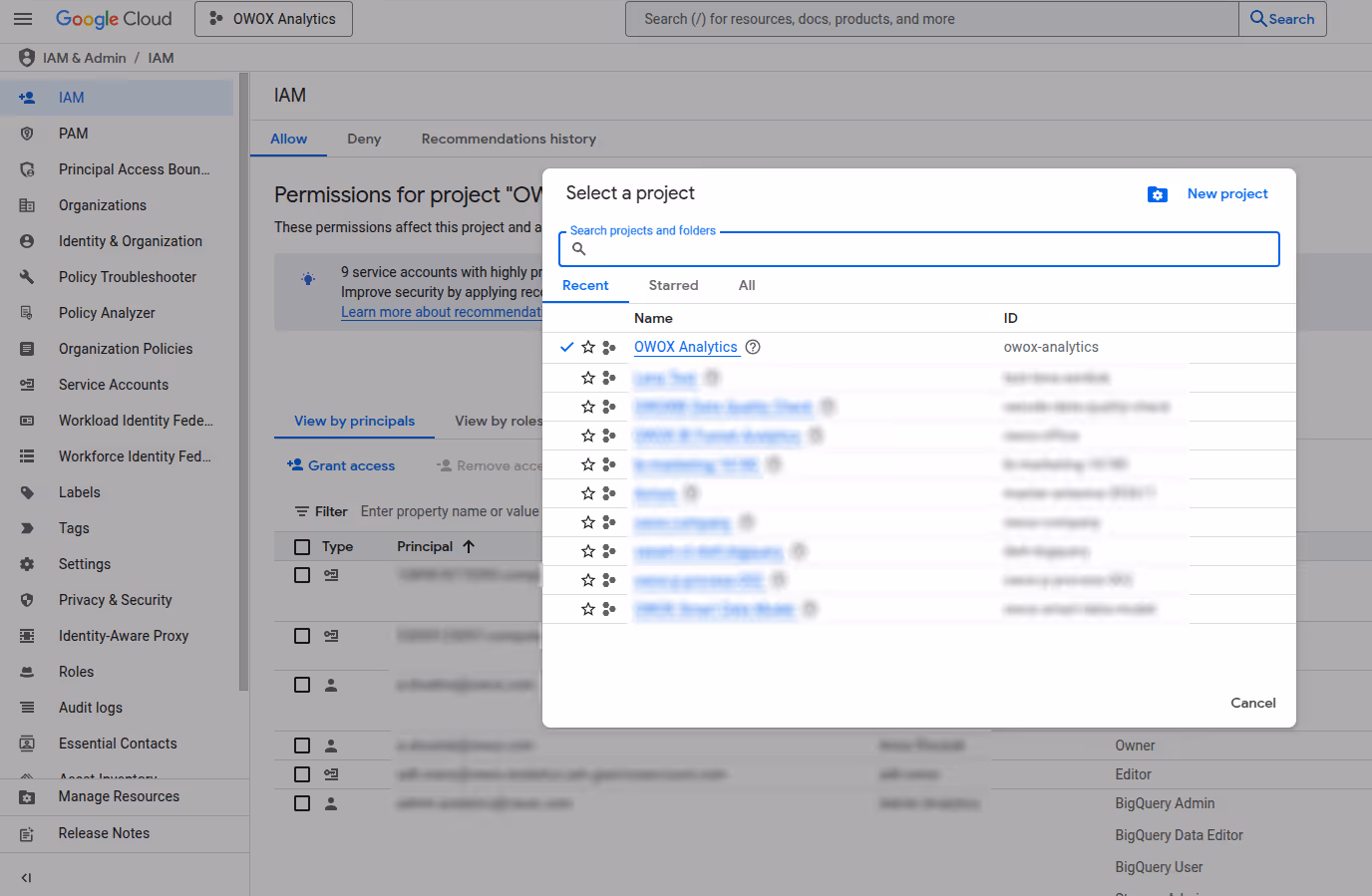Go to Service Accounts page

tap(117, 385)
